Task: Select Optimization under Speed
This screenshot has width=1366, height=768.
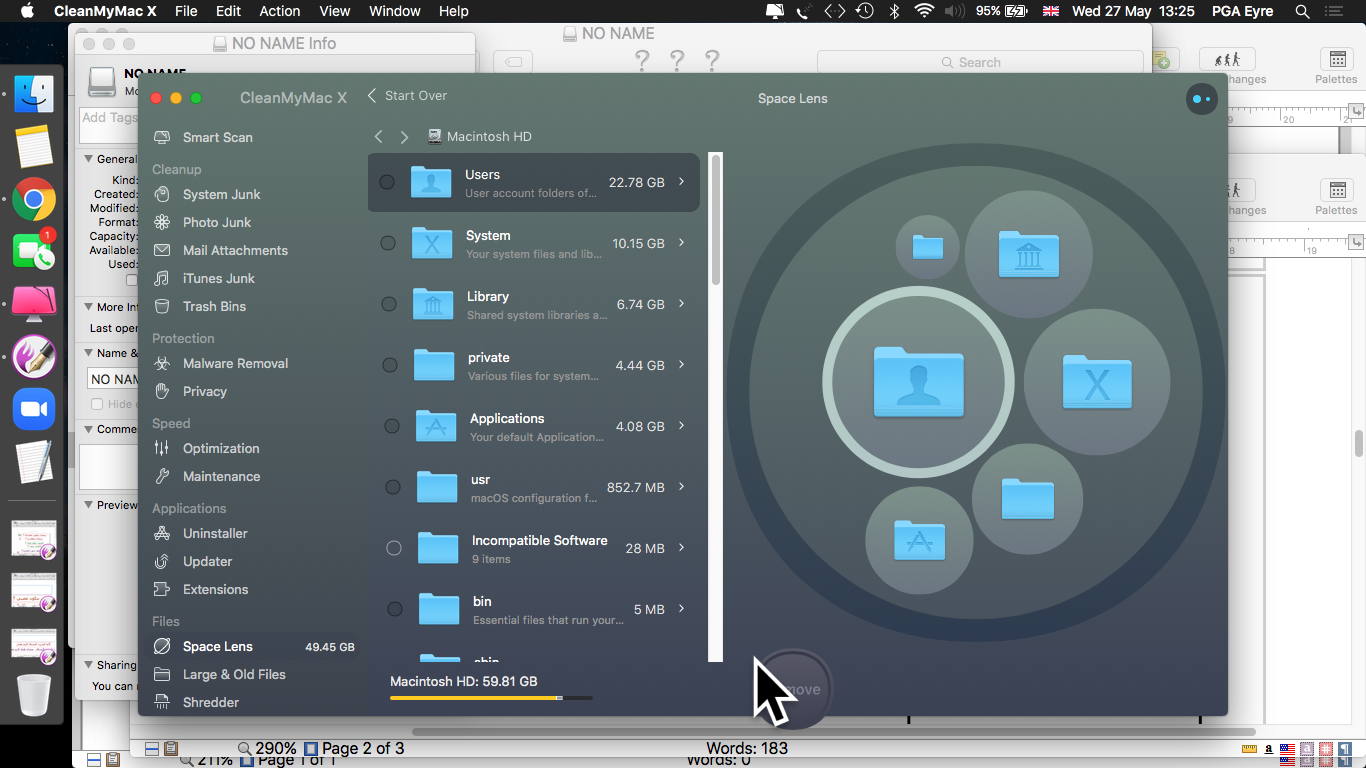Action: click(x=207, y=448)
